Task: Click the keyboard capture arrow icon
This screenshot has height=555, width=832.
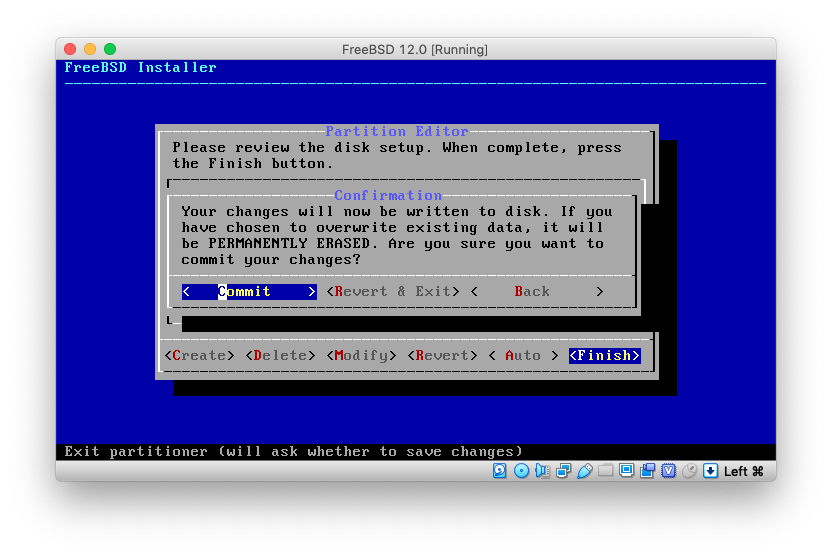Action: tap(710, 471)
